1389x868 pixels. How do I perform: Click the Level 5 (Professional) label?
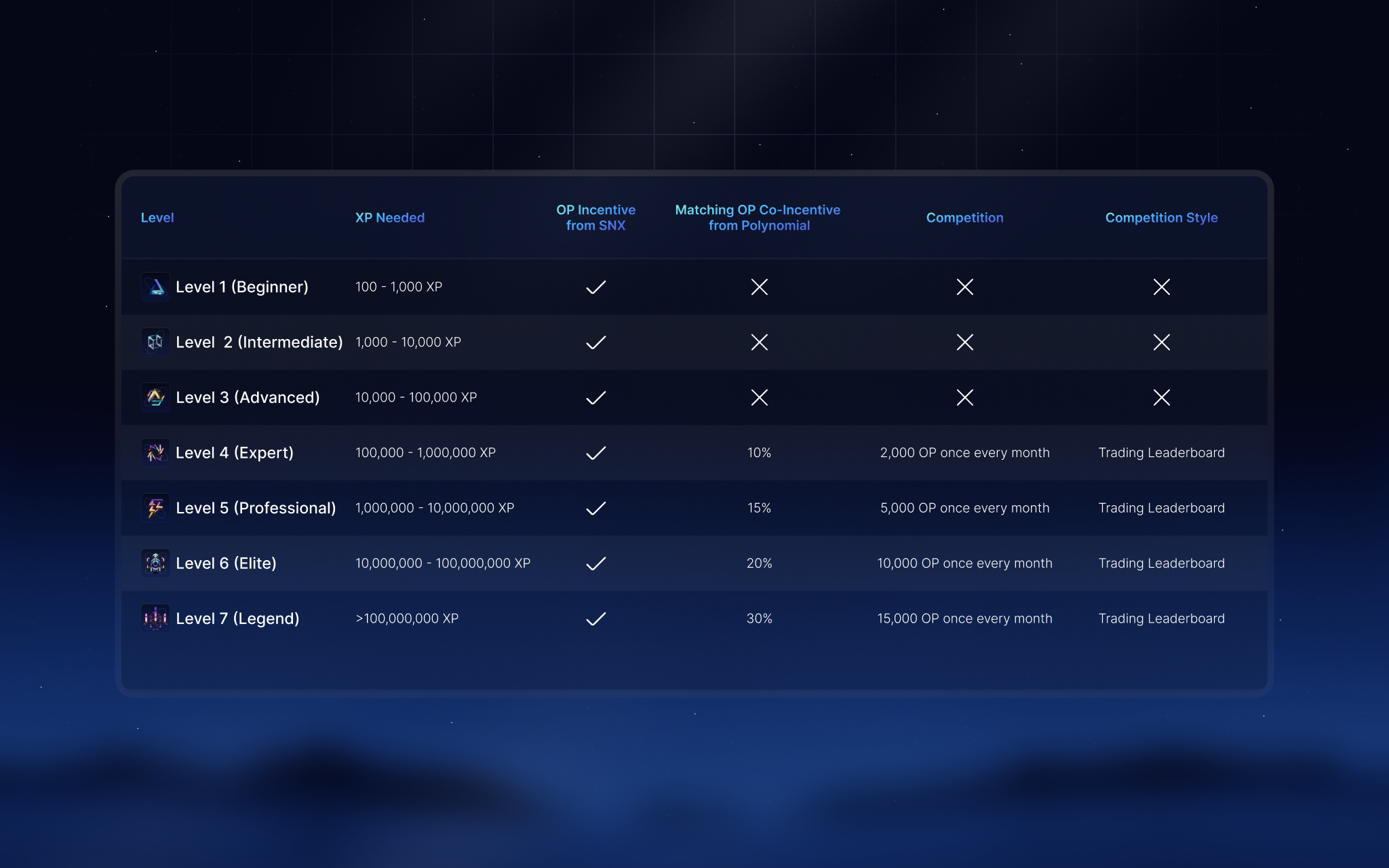(x=256, y=508)
